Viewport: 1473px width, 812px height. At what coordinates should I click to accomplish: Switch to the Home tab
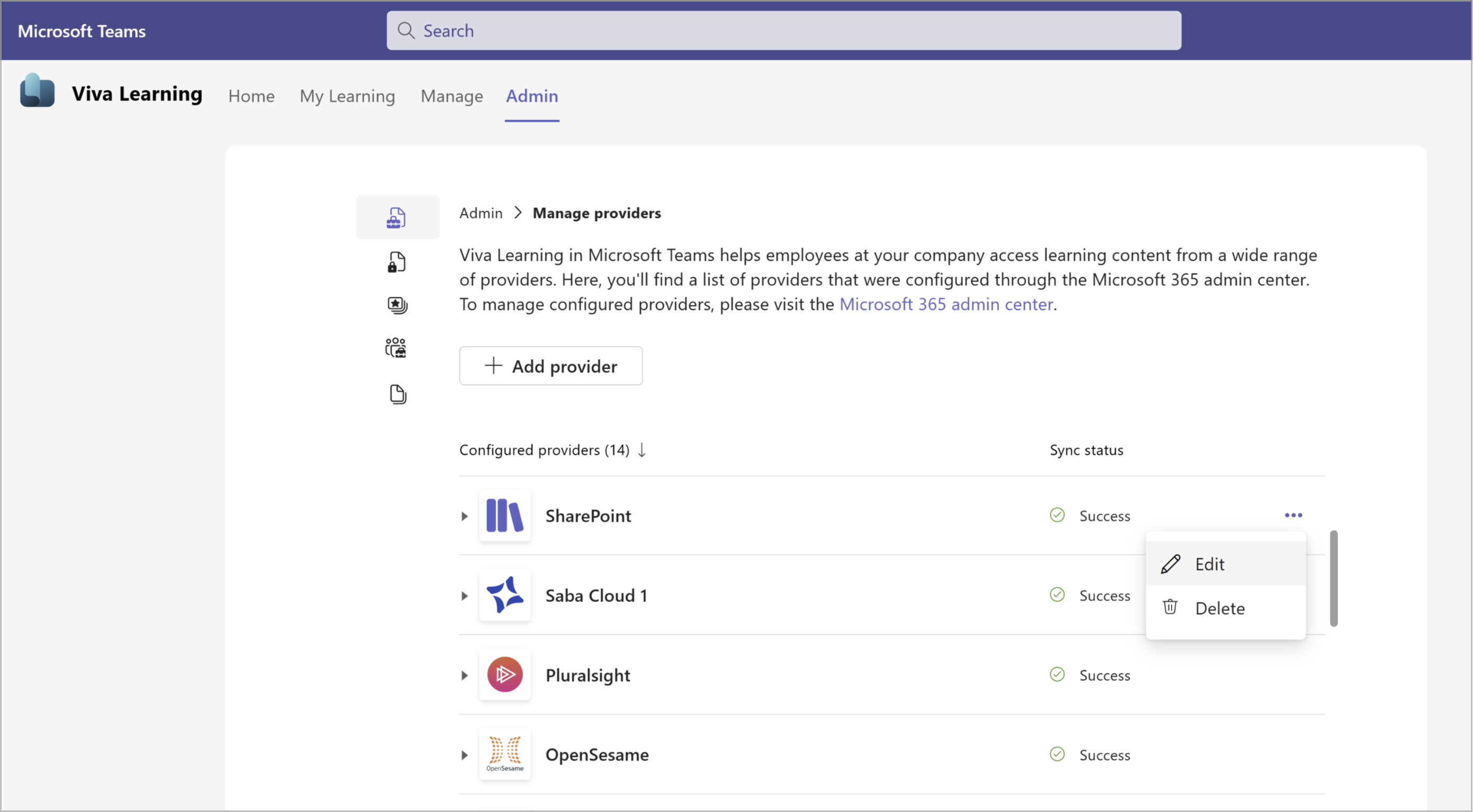[x=251, y=96]
